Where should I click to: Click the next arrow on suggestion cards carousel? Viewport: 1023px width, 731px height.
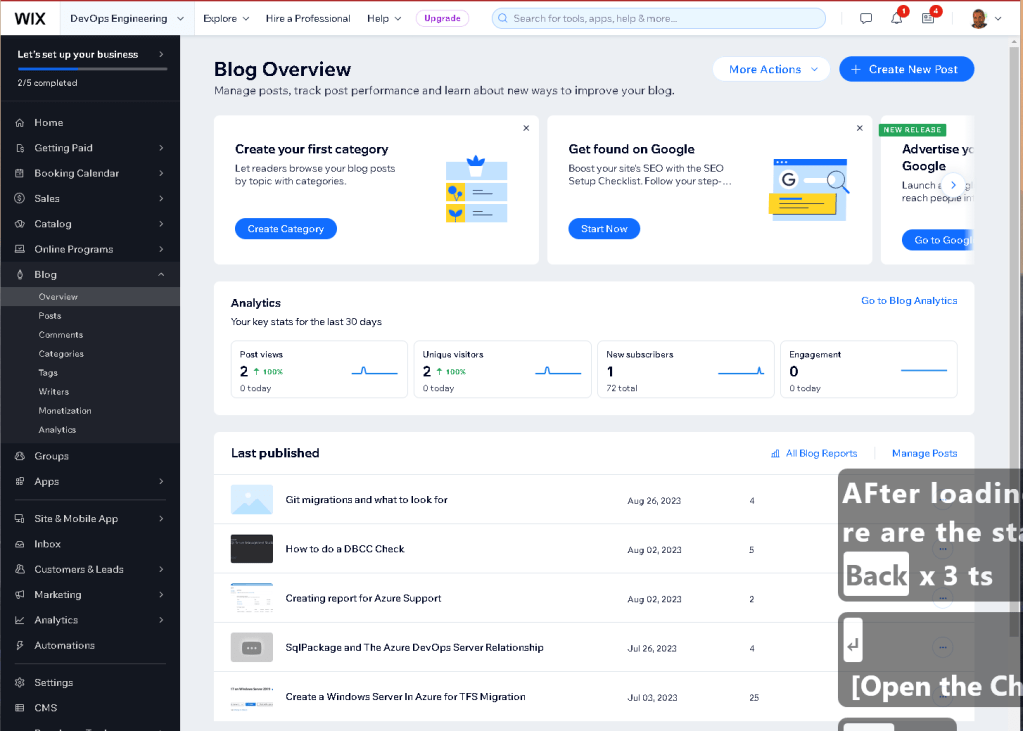(x=953, y=185)
